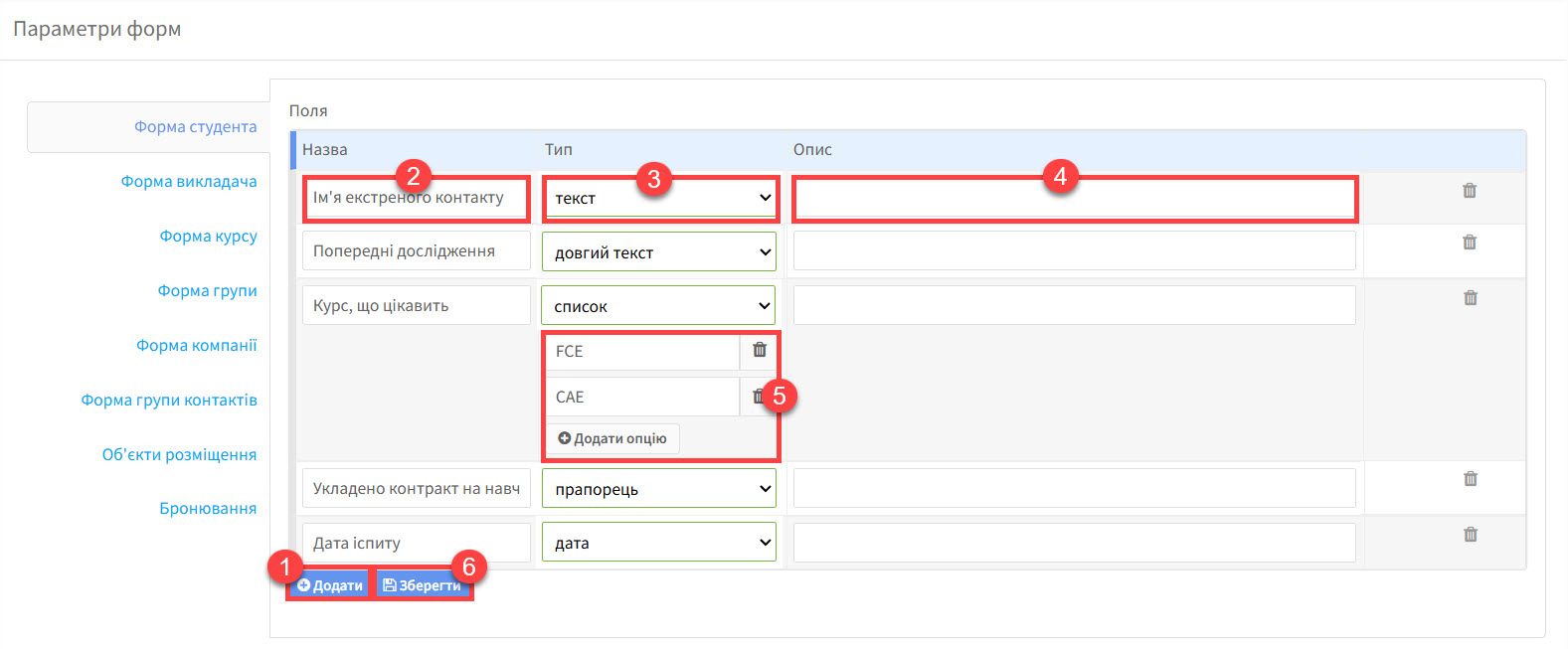Image resolution: width=1568 pixels, height=649 pixels.
Task: Expand the довгий текст type dropdown
Action: point(659,252)
